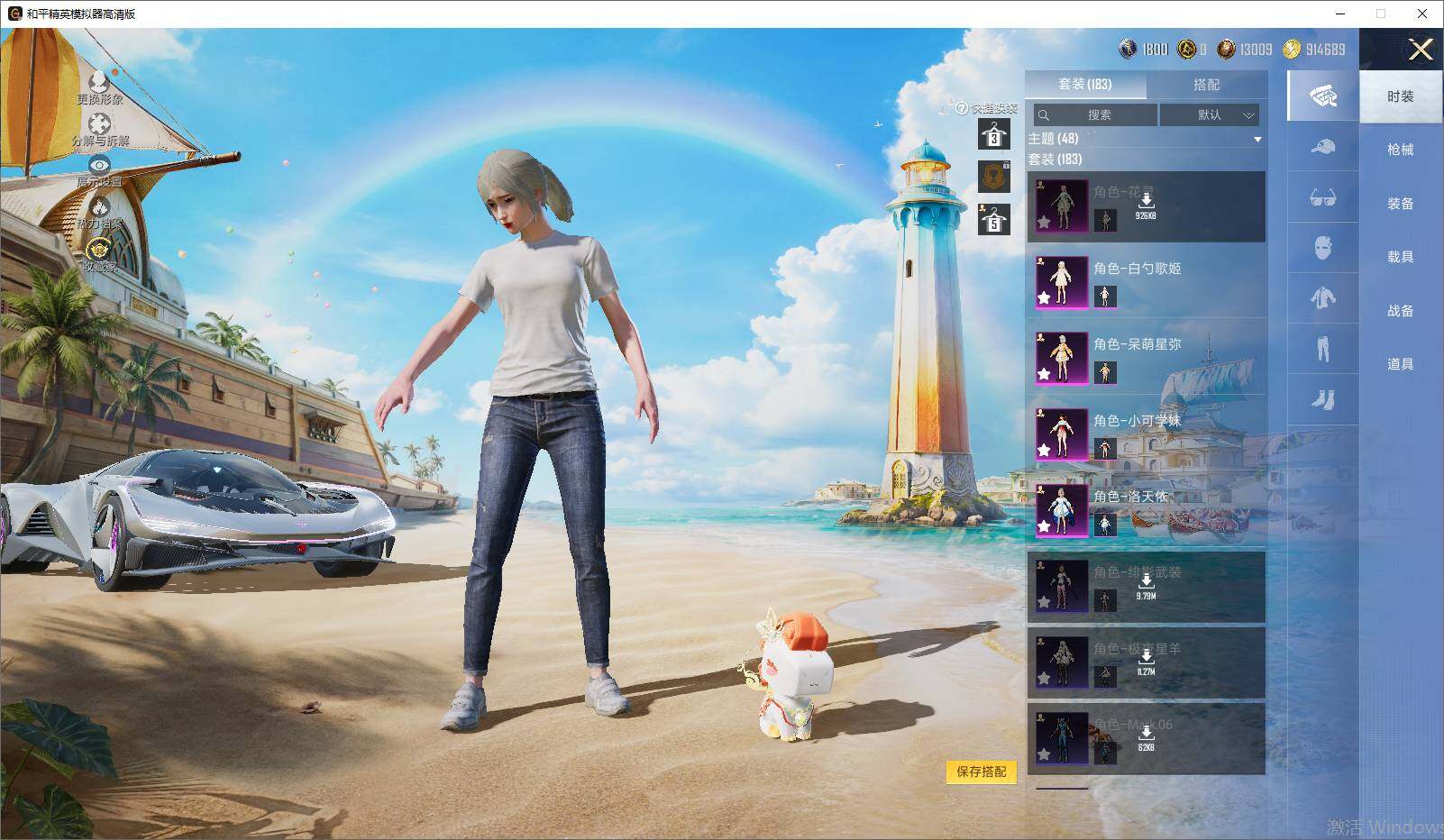Select the pants category icon

1323,349
